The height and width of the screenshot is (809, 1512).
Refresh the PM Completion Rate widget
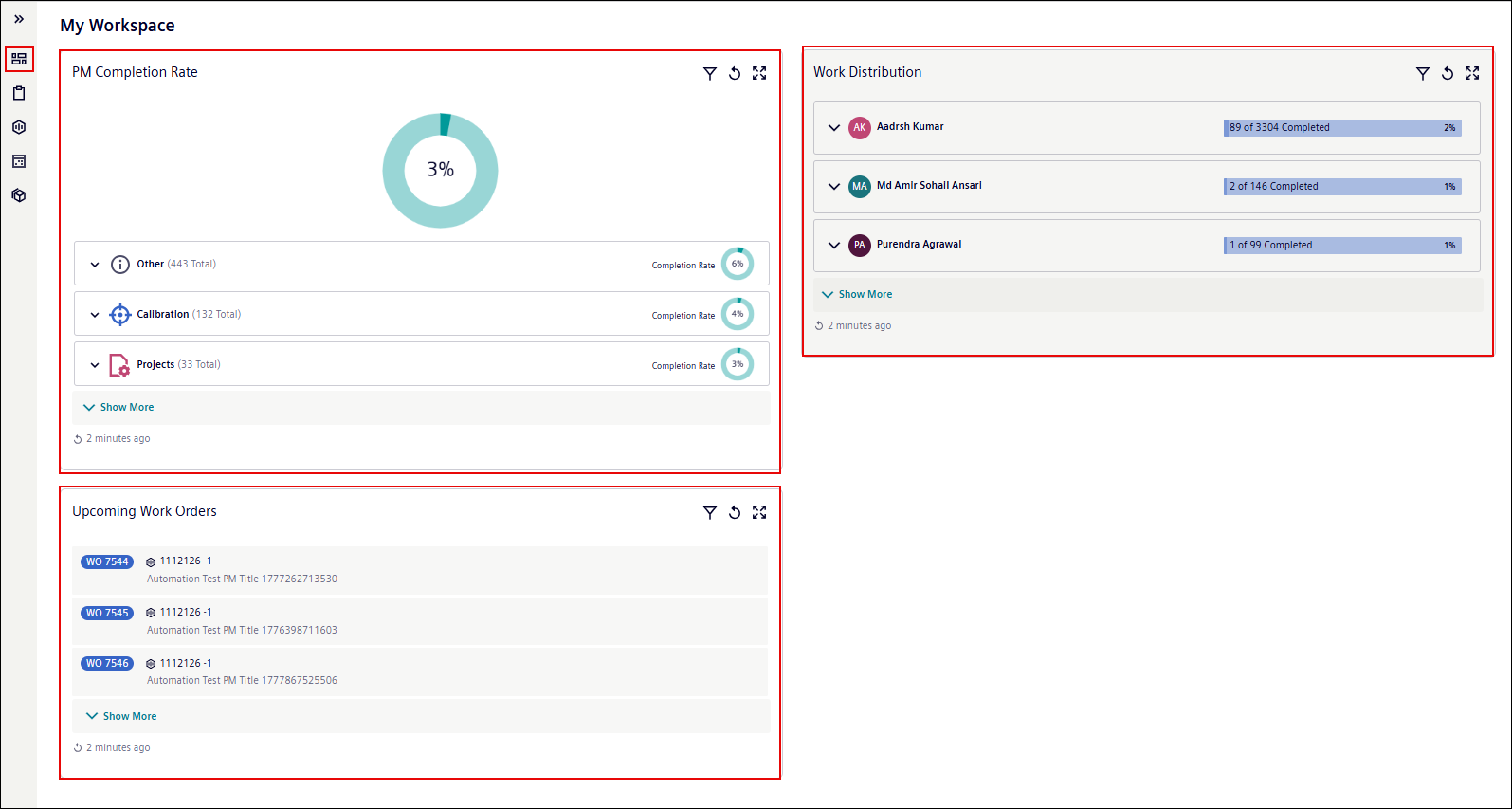[x=735, y=73]
